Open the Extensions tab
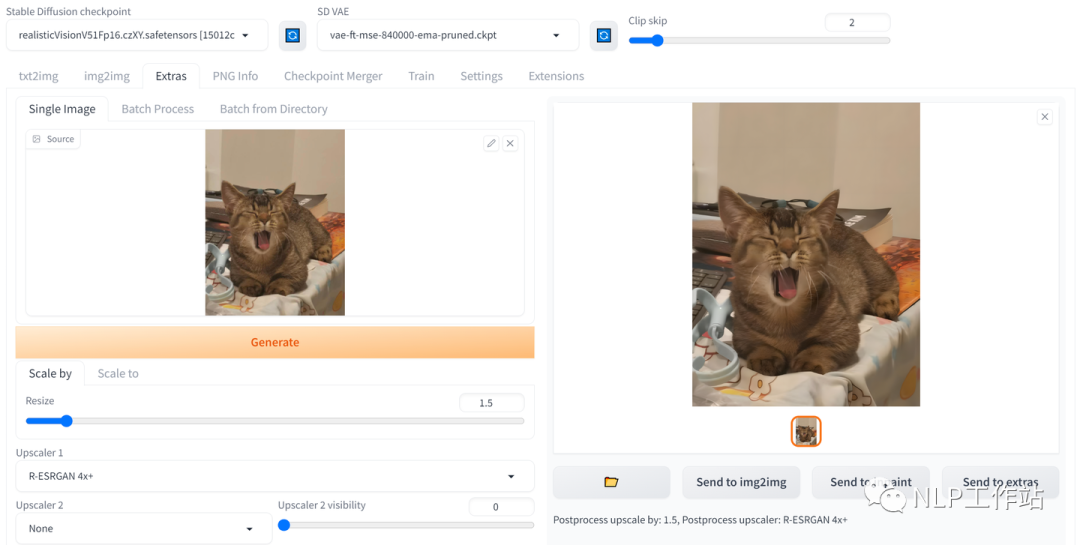The height and width of the screenshot is (545, 1080). click(x=557, y=76)
